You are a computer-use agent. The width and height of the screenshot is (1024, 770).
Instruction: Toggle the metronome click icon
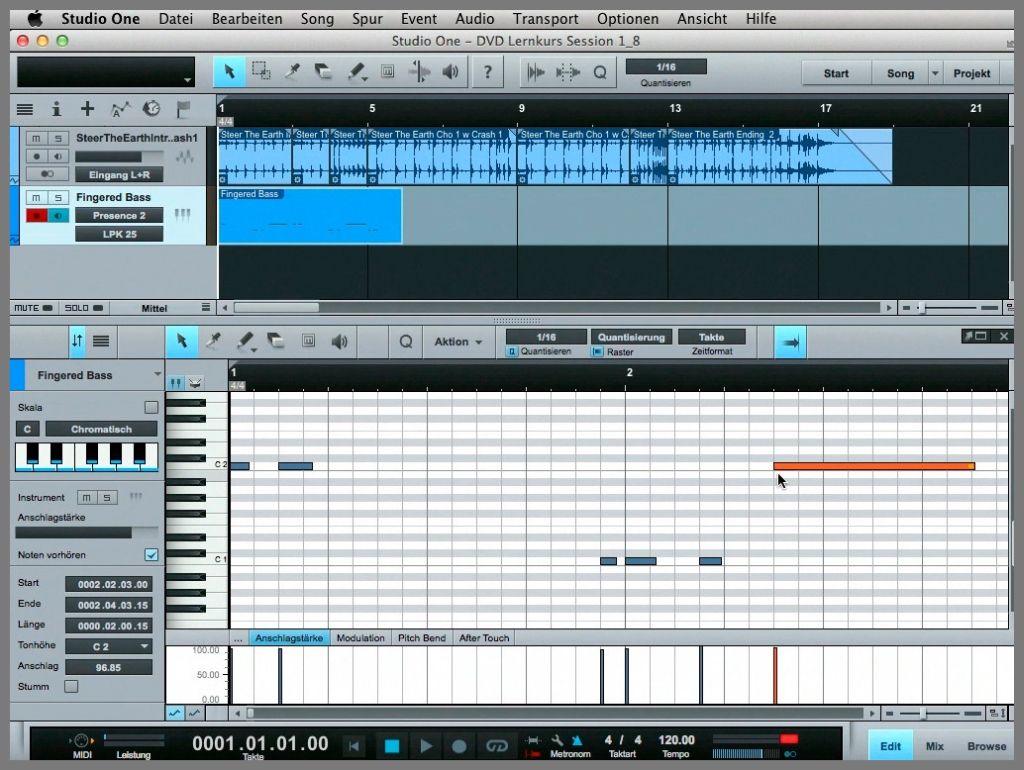(x=577, y=740)
